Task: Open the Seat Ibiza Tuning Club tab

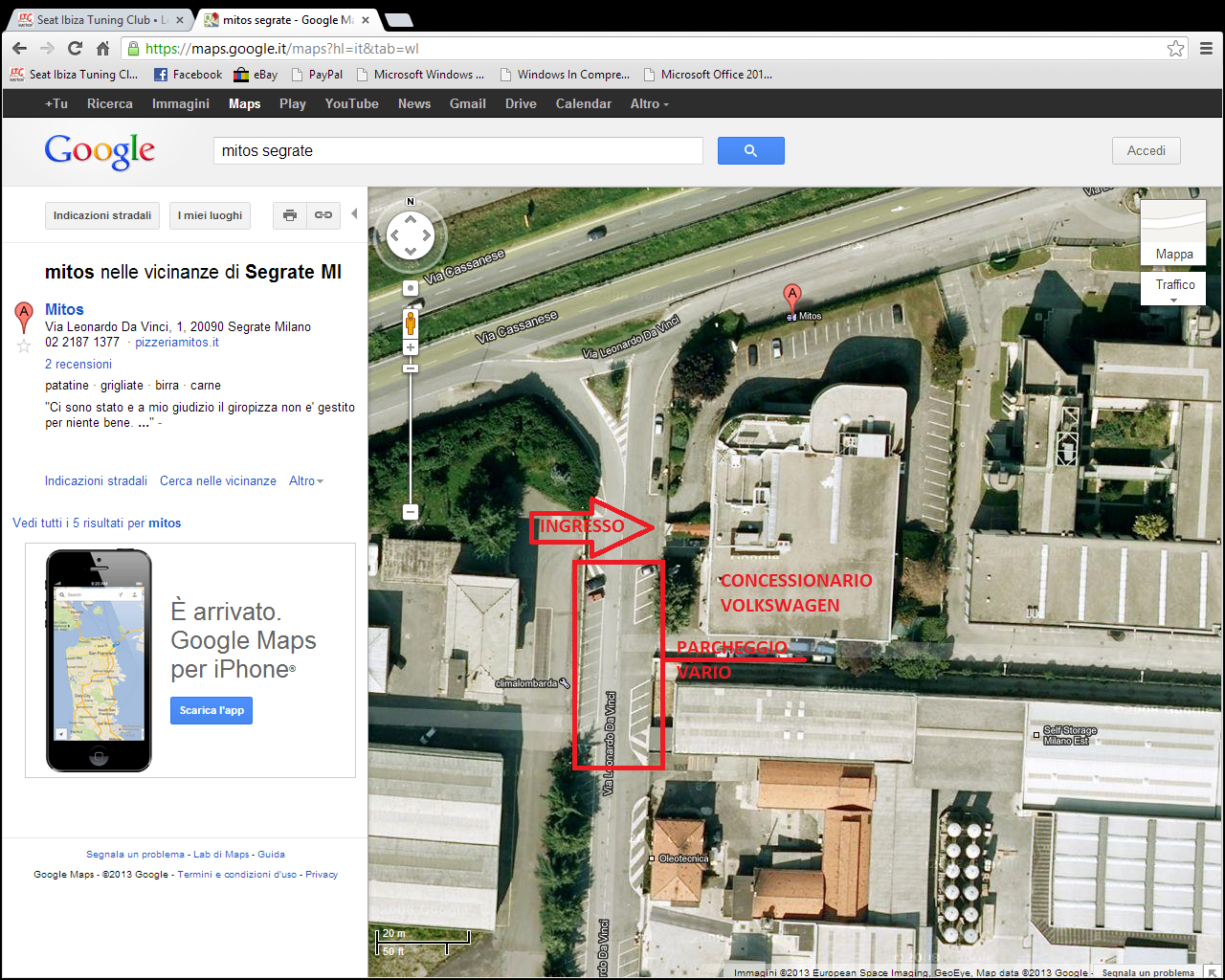Action: pos(100,19)
